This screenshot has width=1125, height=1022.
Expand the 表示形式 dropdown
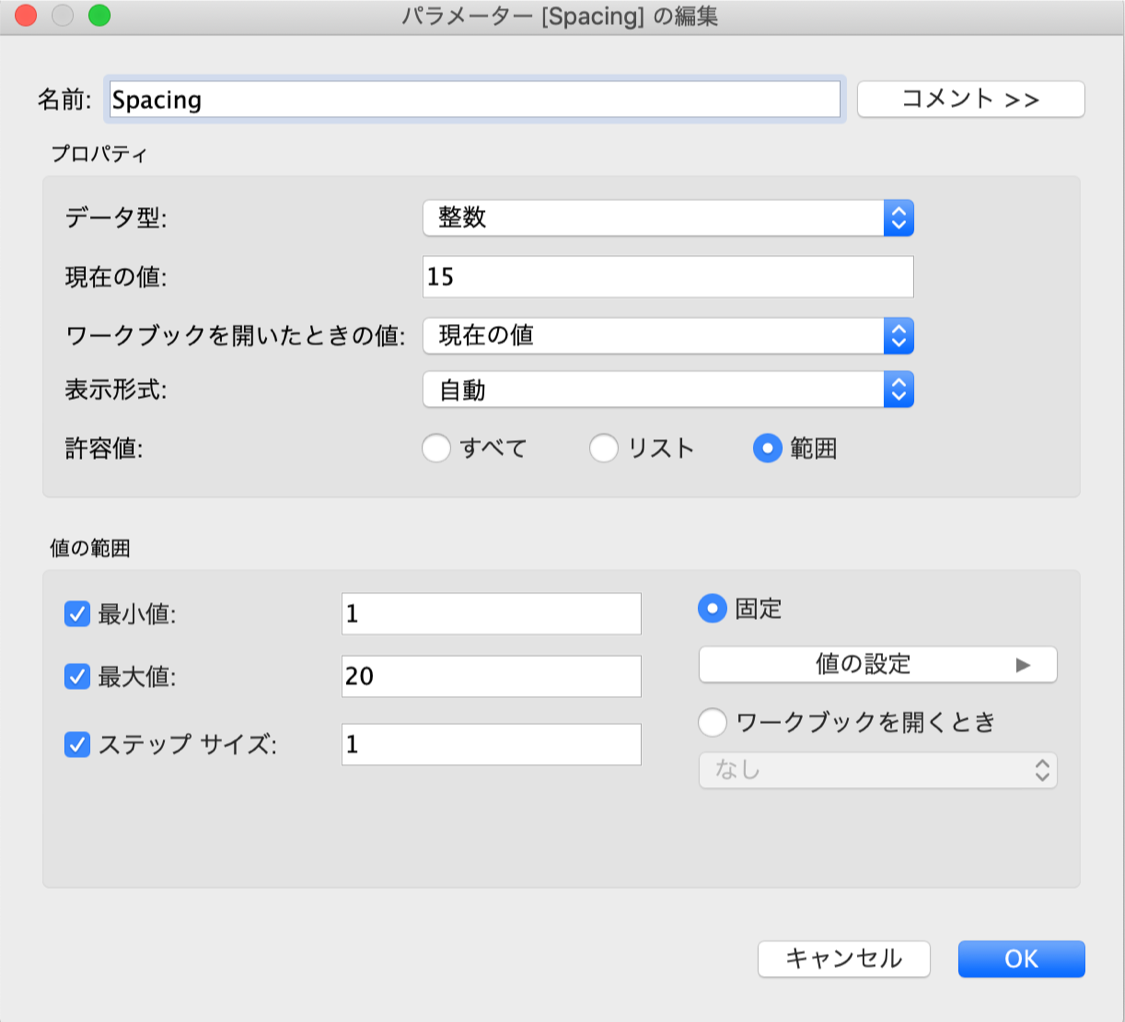coord(668,390)
